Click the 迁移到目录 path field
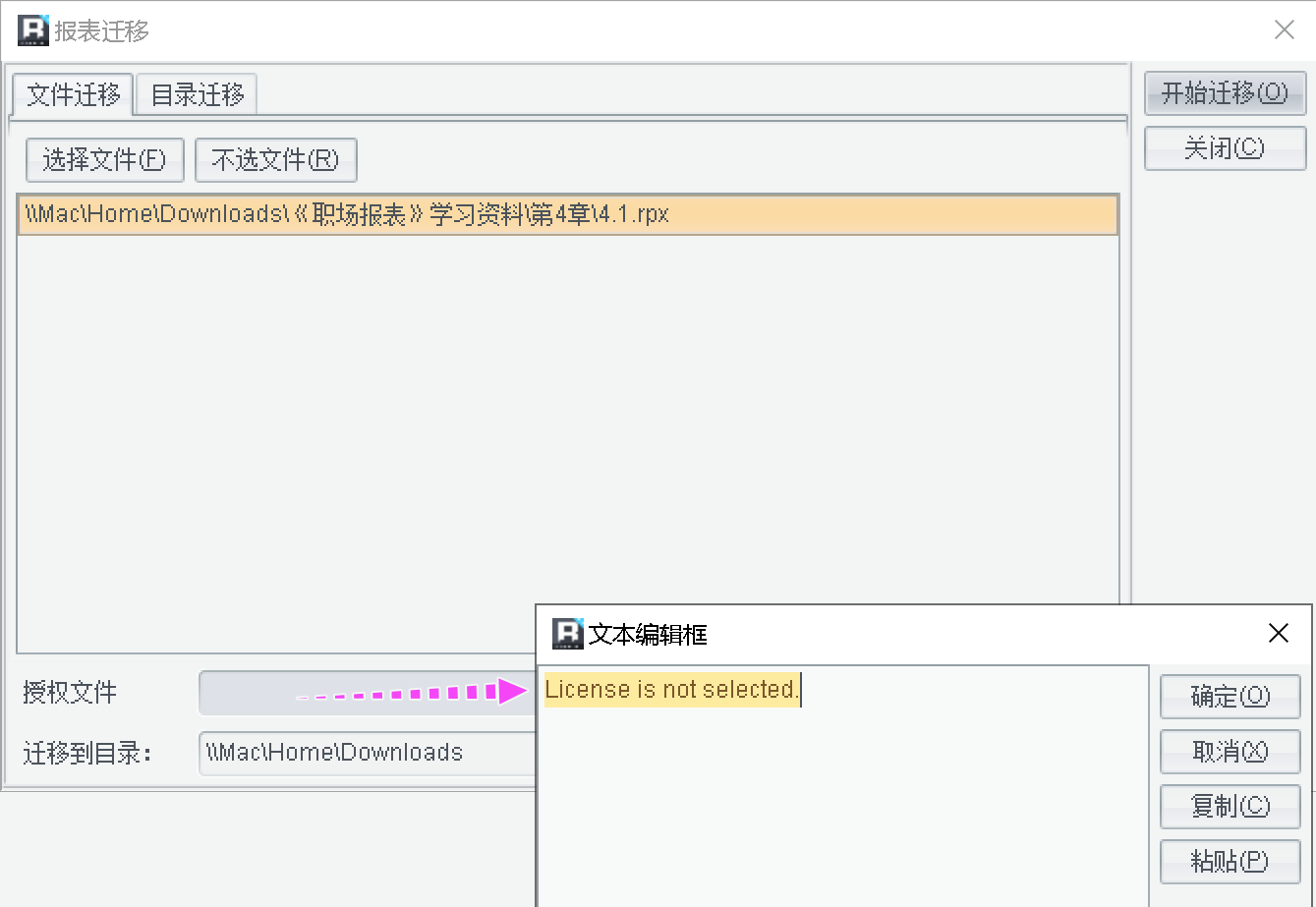Screen dimensions: 1316x907 (368, 753)
